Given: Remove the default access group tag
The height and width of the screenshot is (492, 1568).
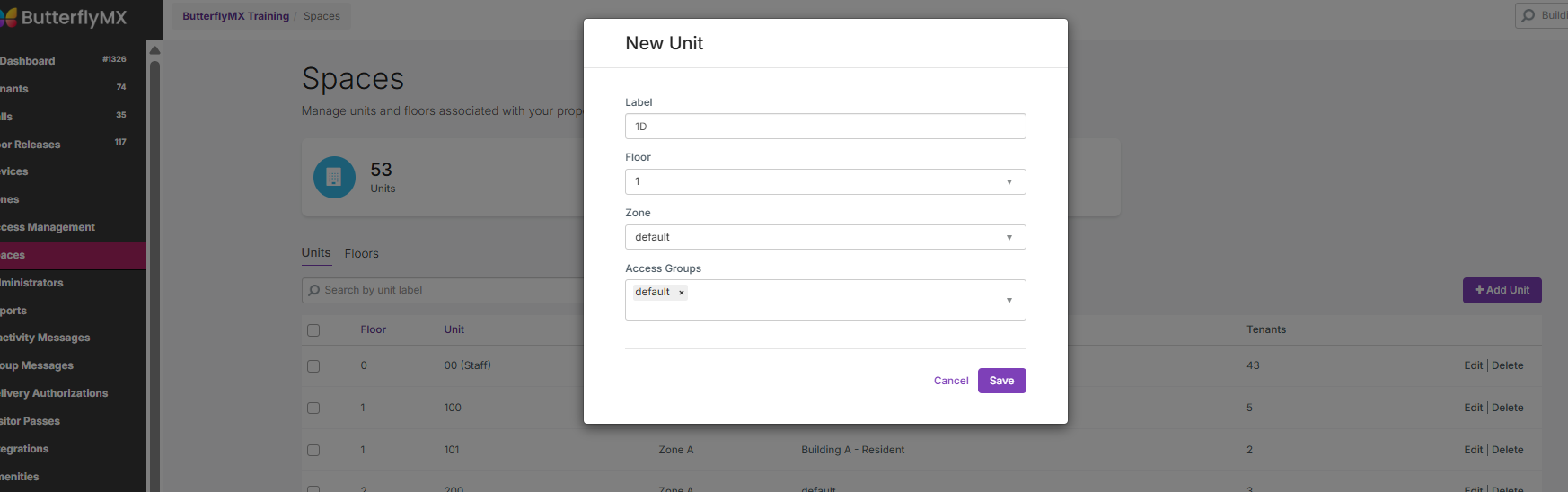Looking at the screenshot, I should click(682, 293).
